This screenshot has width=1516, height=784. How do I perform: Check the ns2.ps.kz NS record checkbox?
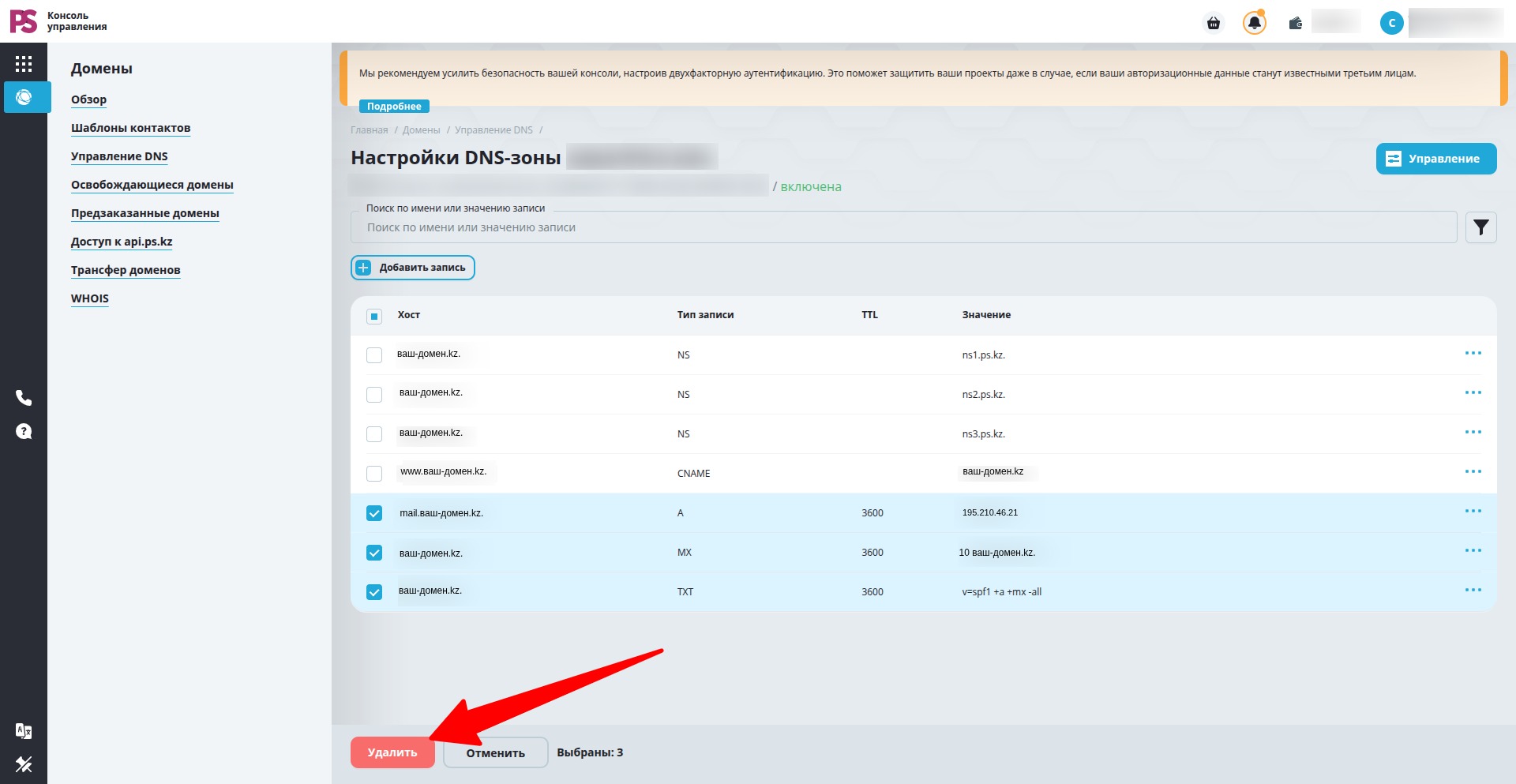(374, 395)
